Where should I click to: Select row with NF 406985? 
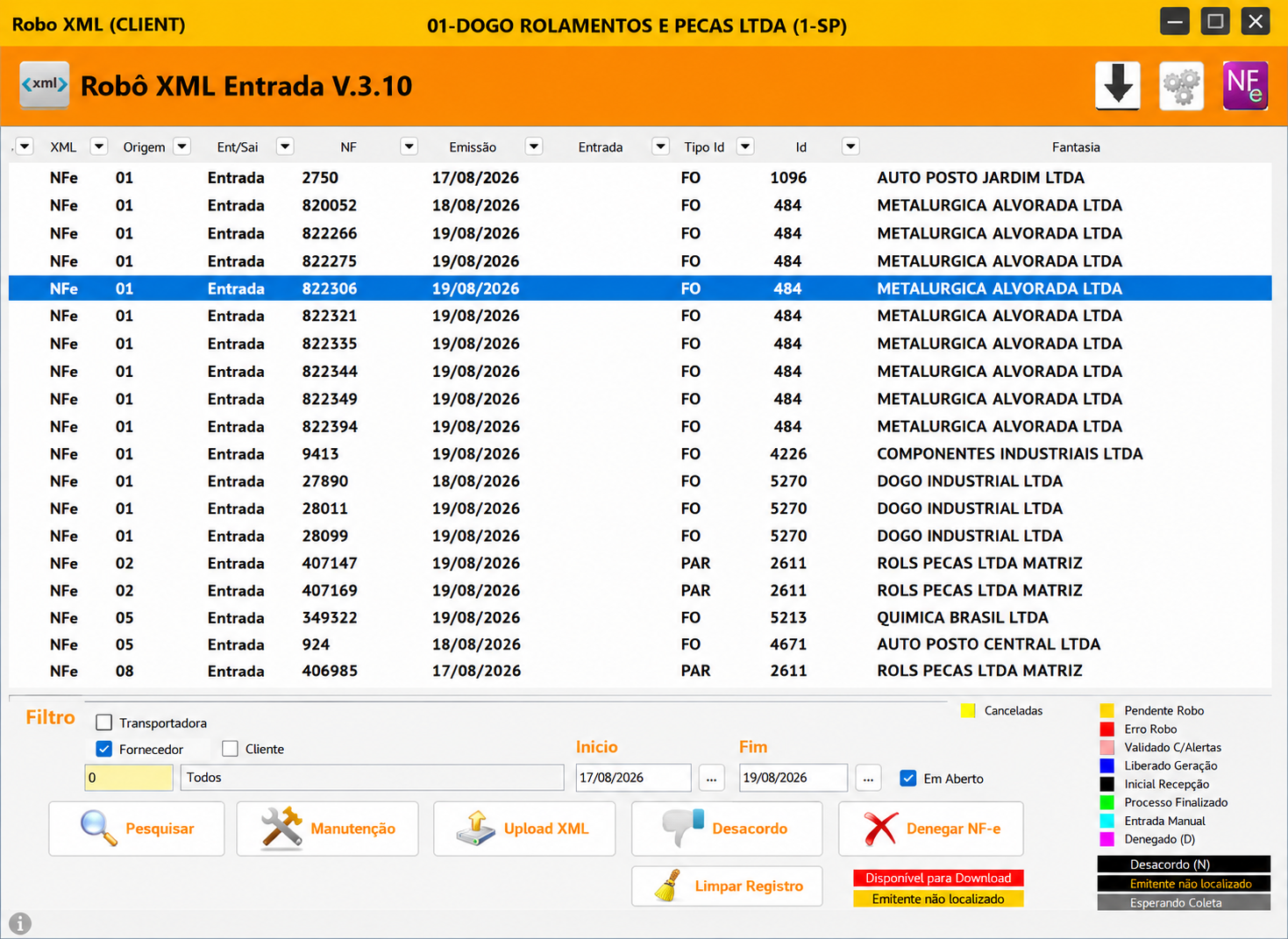[x=640, y=671]
